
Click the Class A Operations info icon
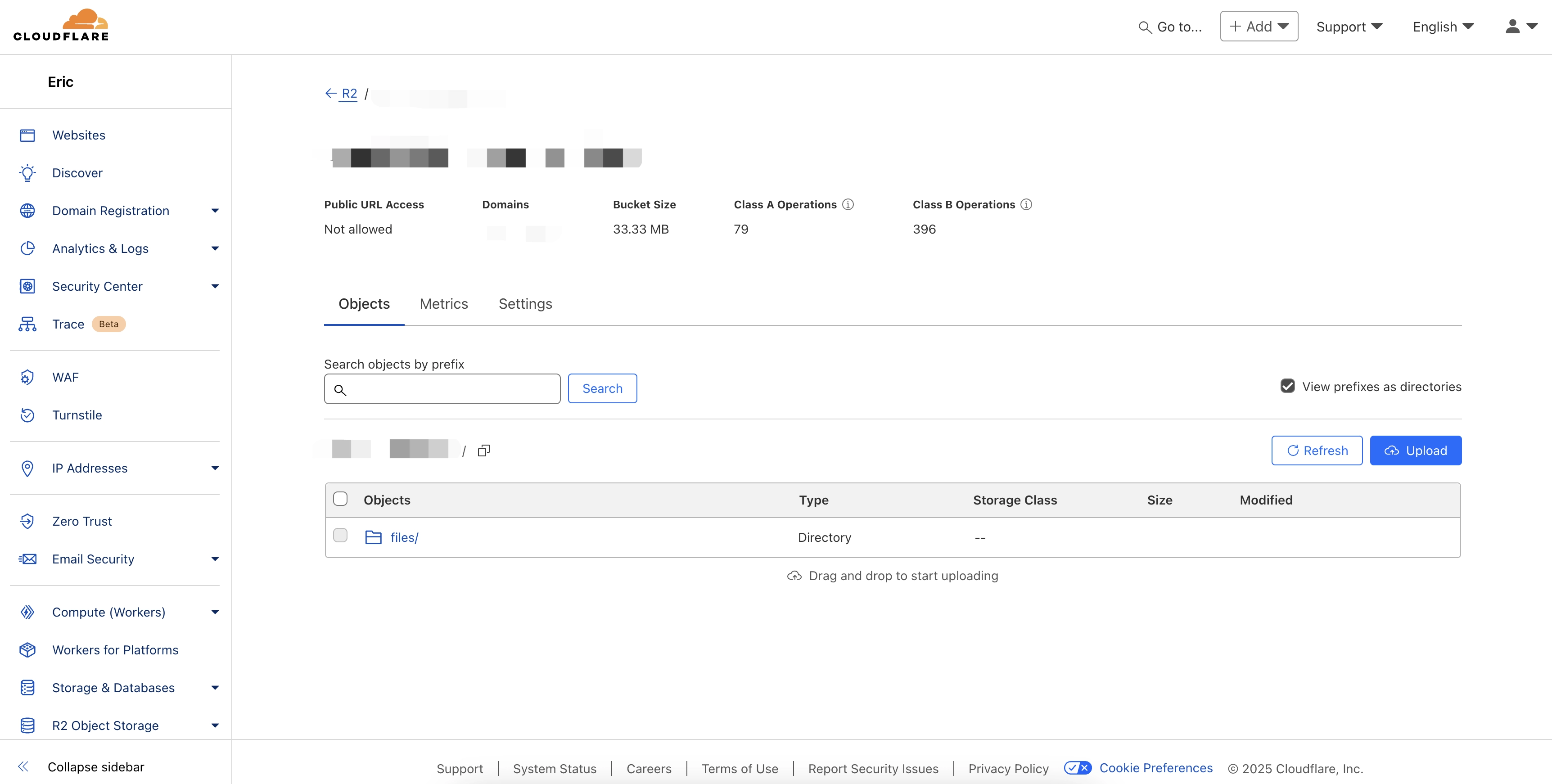(x=848, y=204)
